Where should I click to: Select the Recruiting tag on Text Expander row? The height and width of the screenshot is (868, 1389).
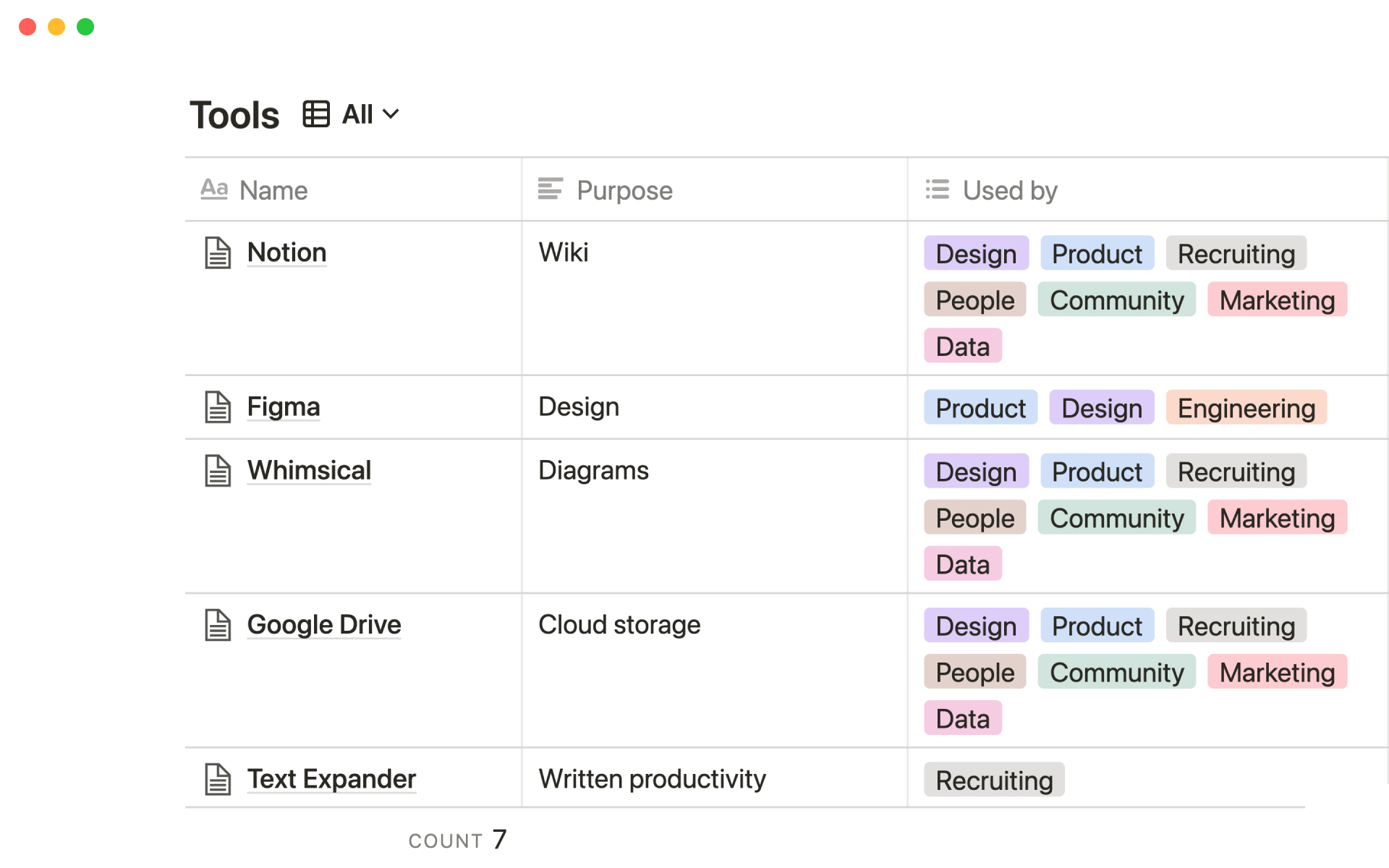[993, 780]
